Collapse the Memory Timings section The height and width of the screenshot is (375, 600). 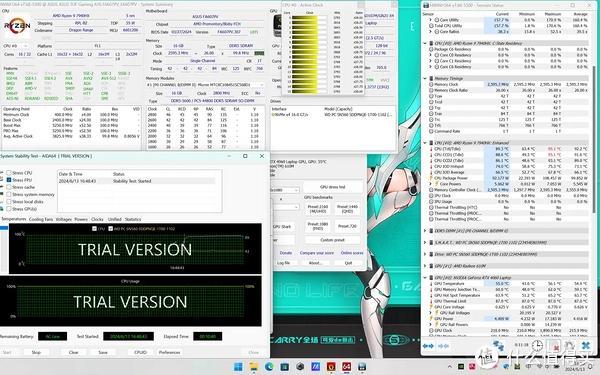[x=425, y=78]
